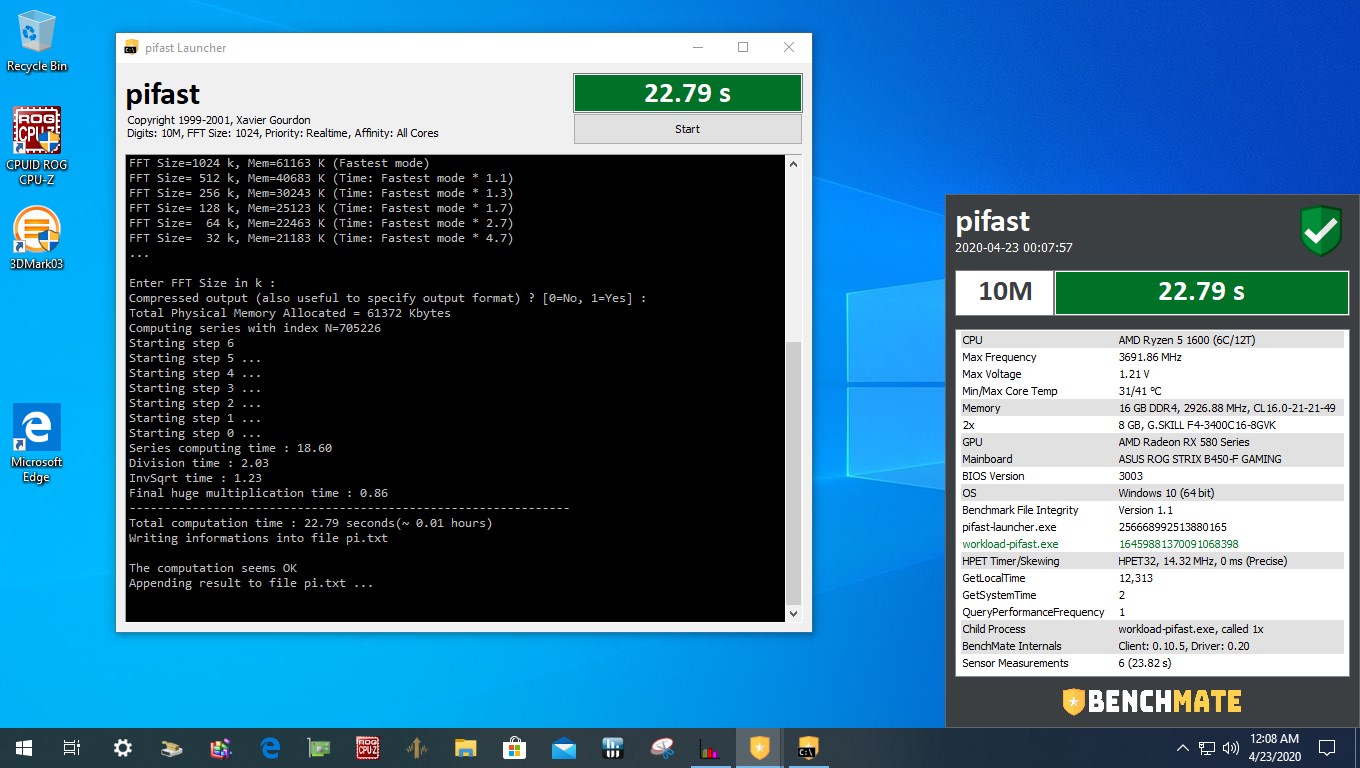Select the QueryPerformanceFrequency row

click(x=1151, y=612)
